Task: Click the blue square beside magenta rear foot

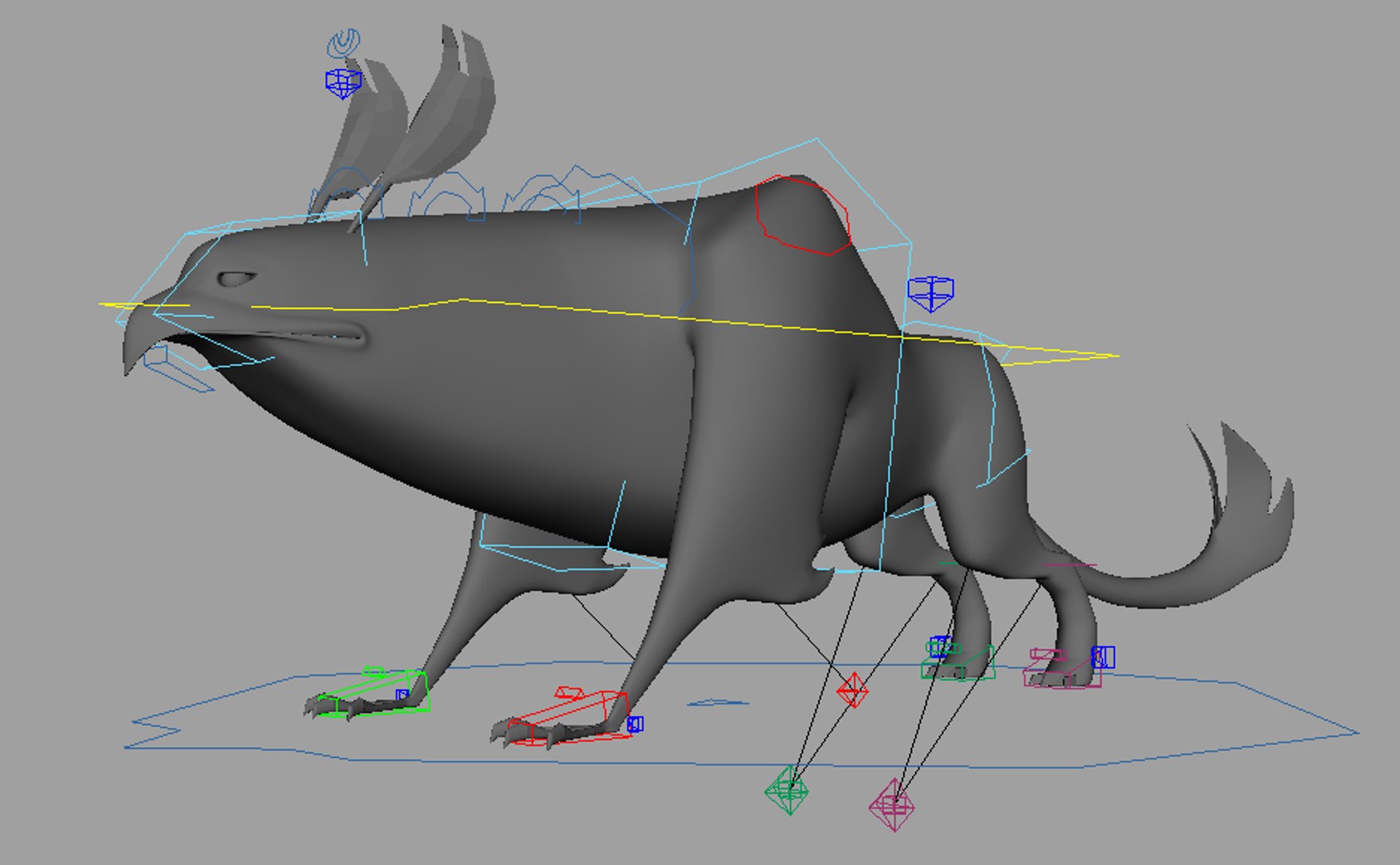Action: (1103, 658)
